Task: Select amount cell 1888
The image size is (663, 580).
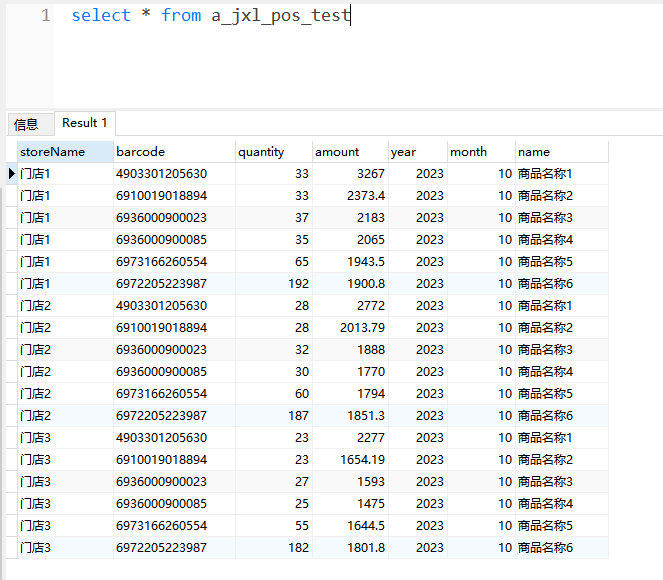Action: 350,350
